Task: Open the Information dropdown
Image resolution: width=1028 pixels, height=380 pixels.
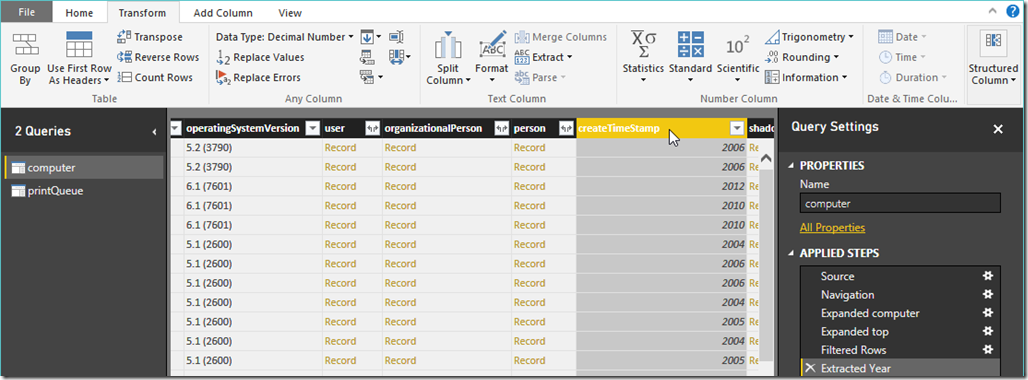Action: (x=806, y=77)
